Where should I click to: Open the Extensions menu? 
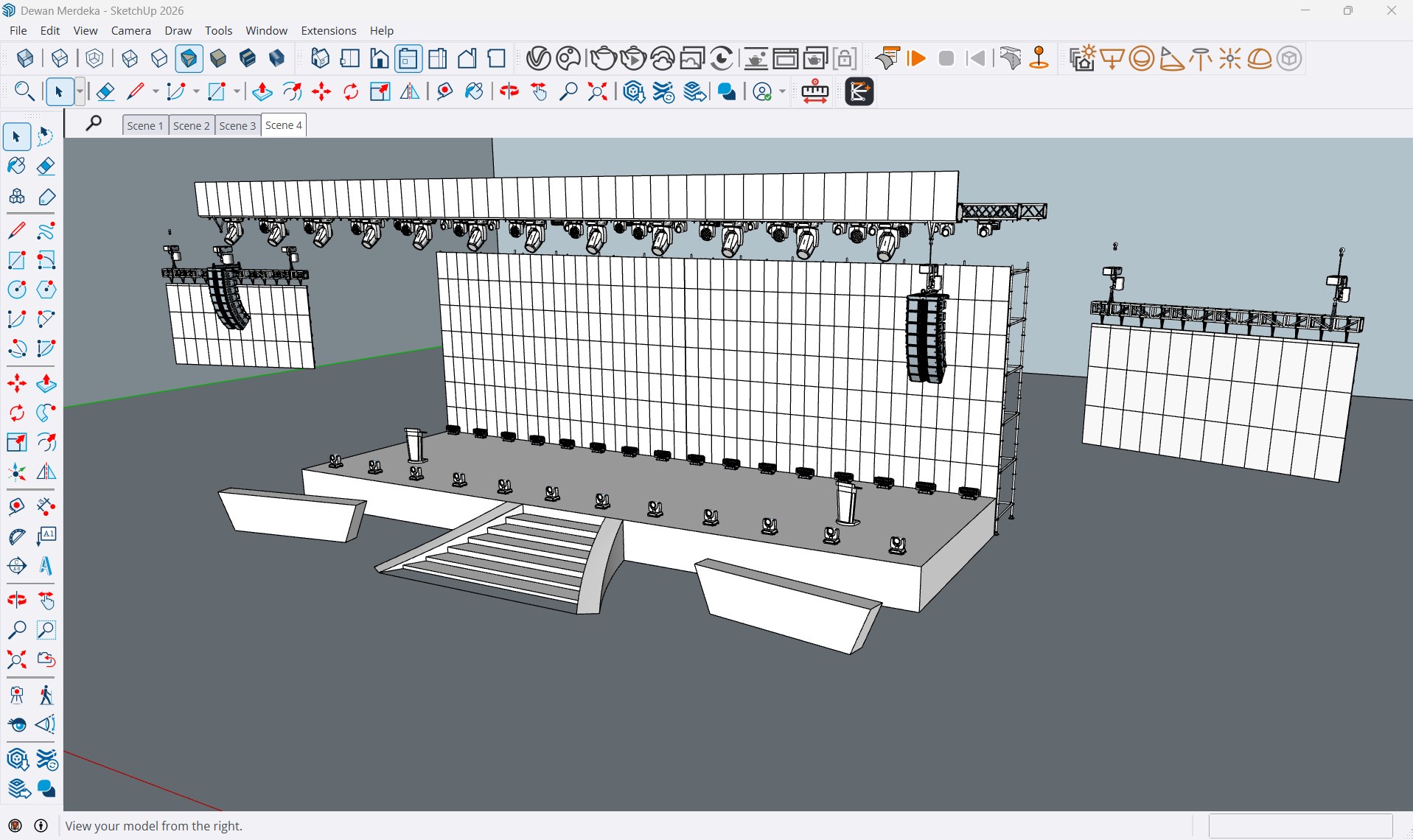[x=329, y=30]
